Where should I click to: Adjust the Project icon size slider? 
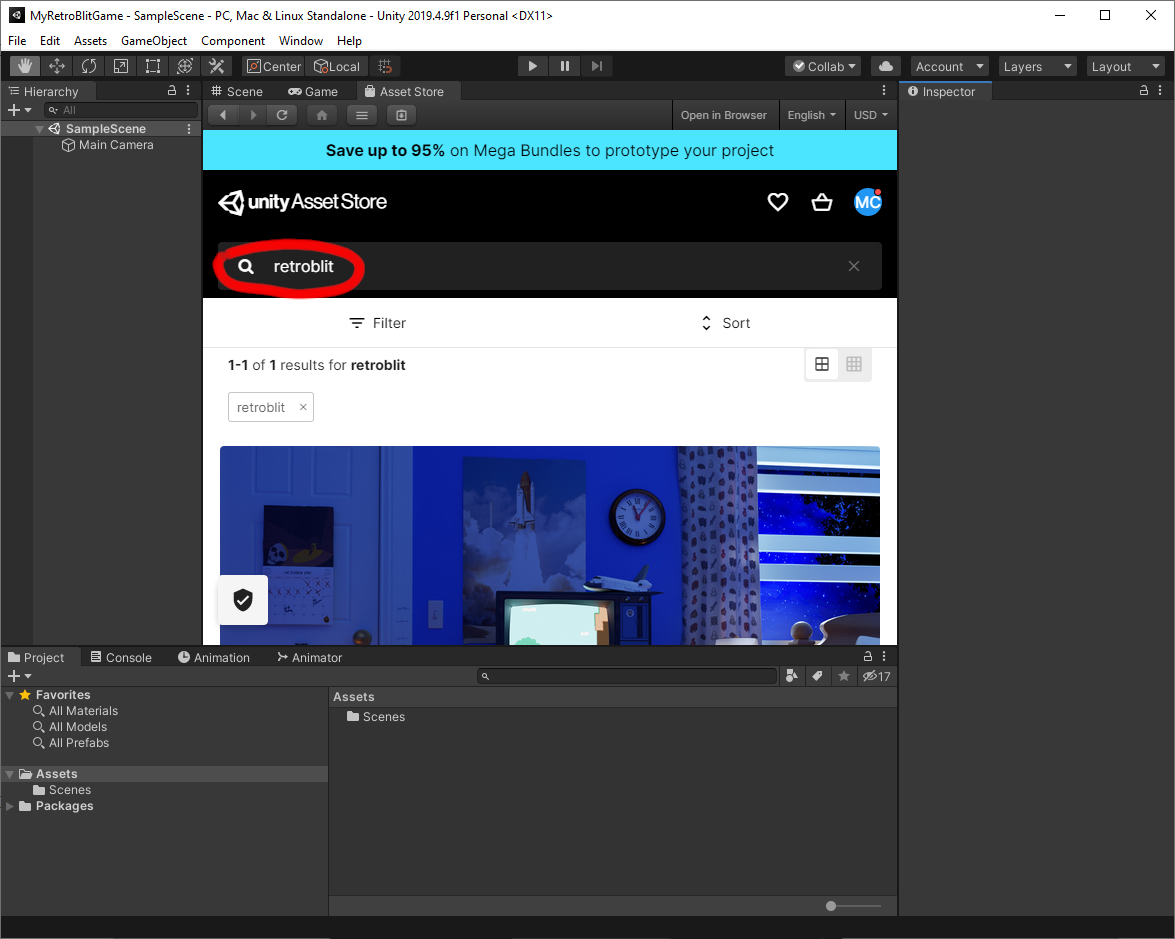tap(853, 906)
